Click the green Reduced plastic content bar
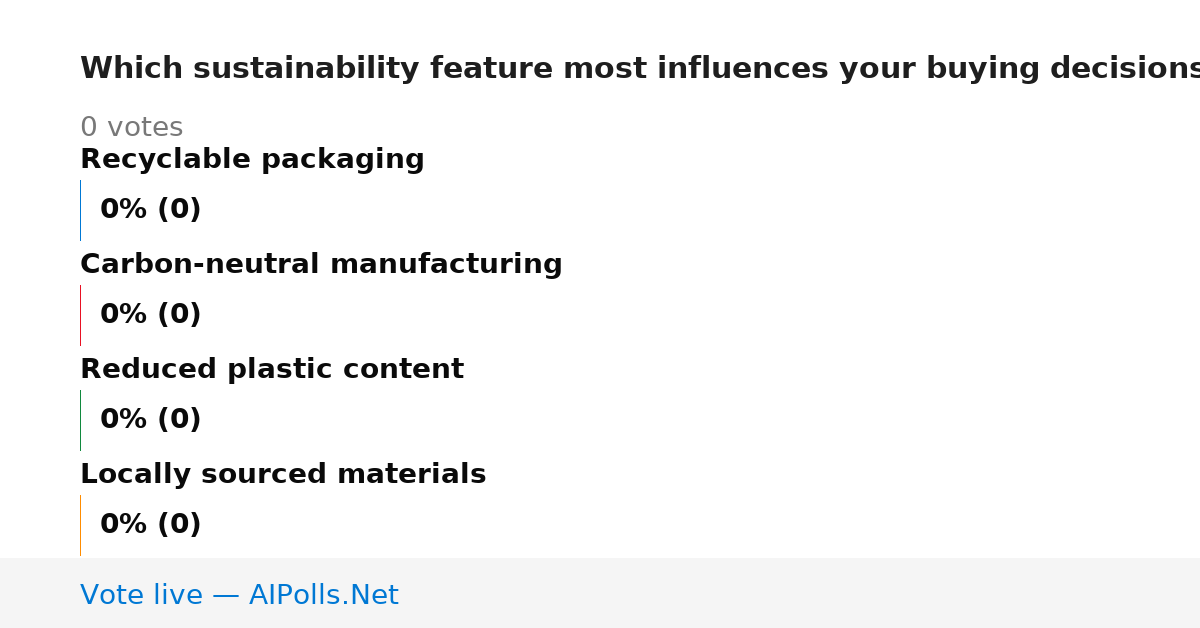The image size is (1200, 628). coord(80,420)
